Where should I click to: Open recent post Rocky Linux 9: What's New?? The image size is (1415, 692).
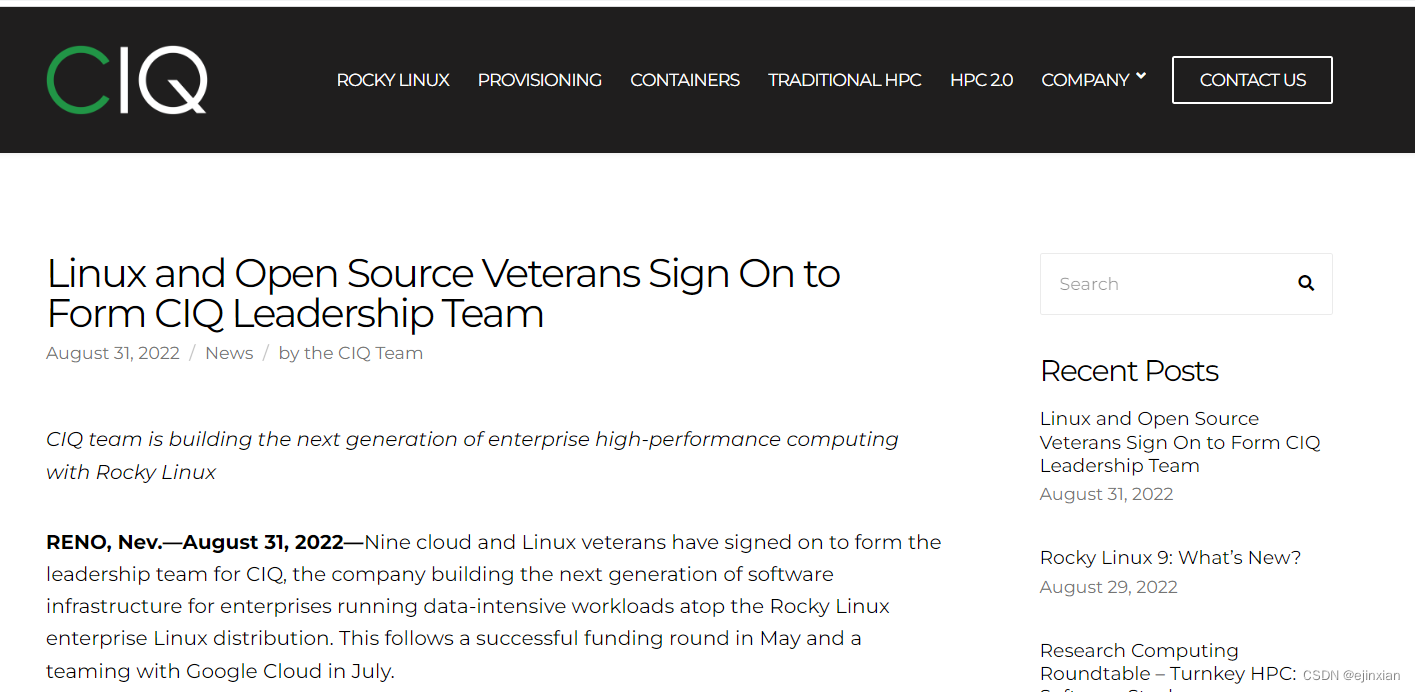coord(1170,558)
